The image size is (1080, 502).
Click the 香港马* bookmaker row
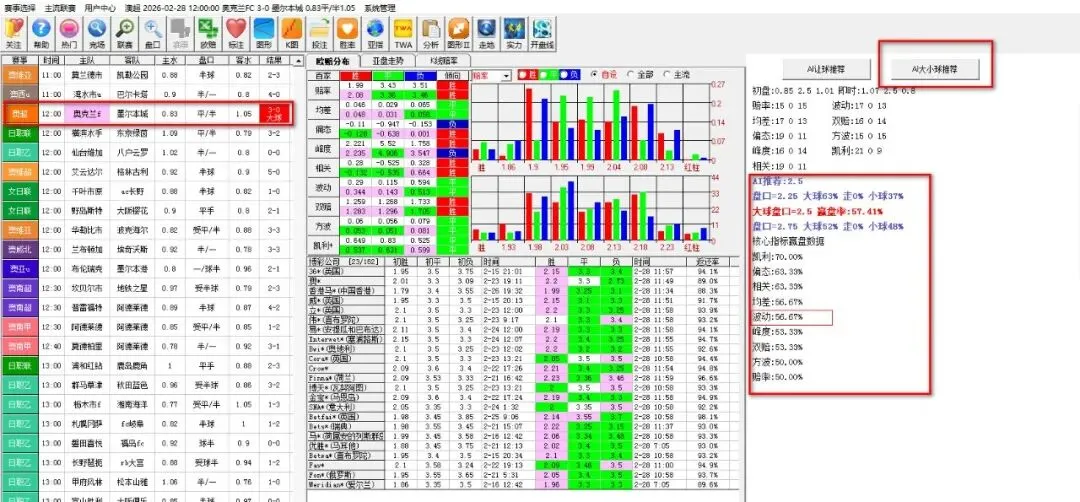[x=522, y=291]
